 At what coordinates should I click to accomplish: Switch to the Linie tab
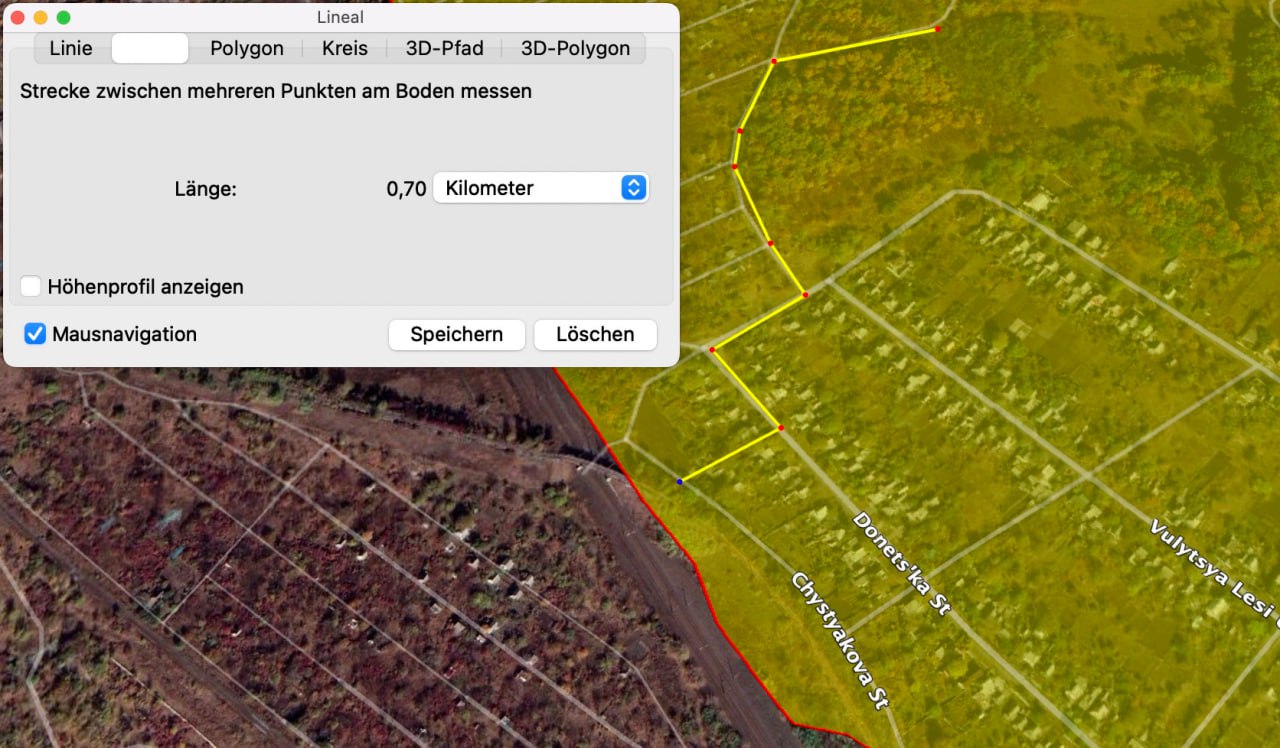click(x=71, y=48)
